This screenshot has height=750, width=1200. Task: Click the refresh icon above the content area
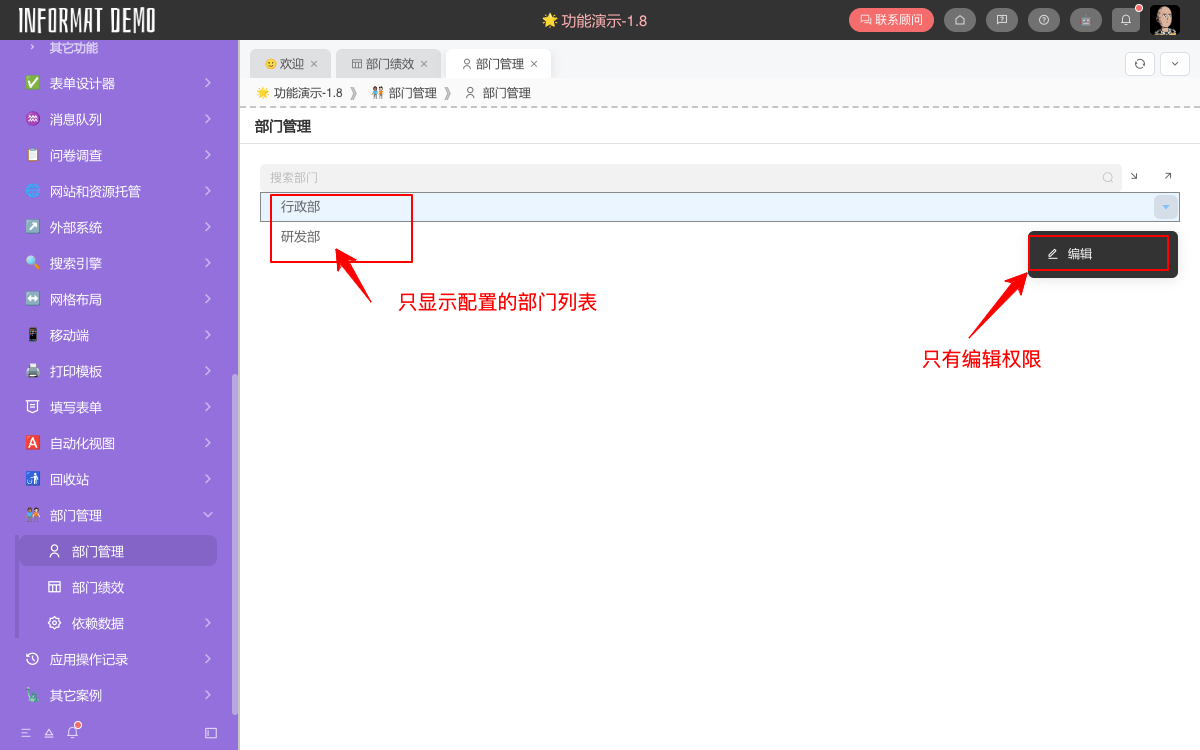[x=1139, y=62]
